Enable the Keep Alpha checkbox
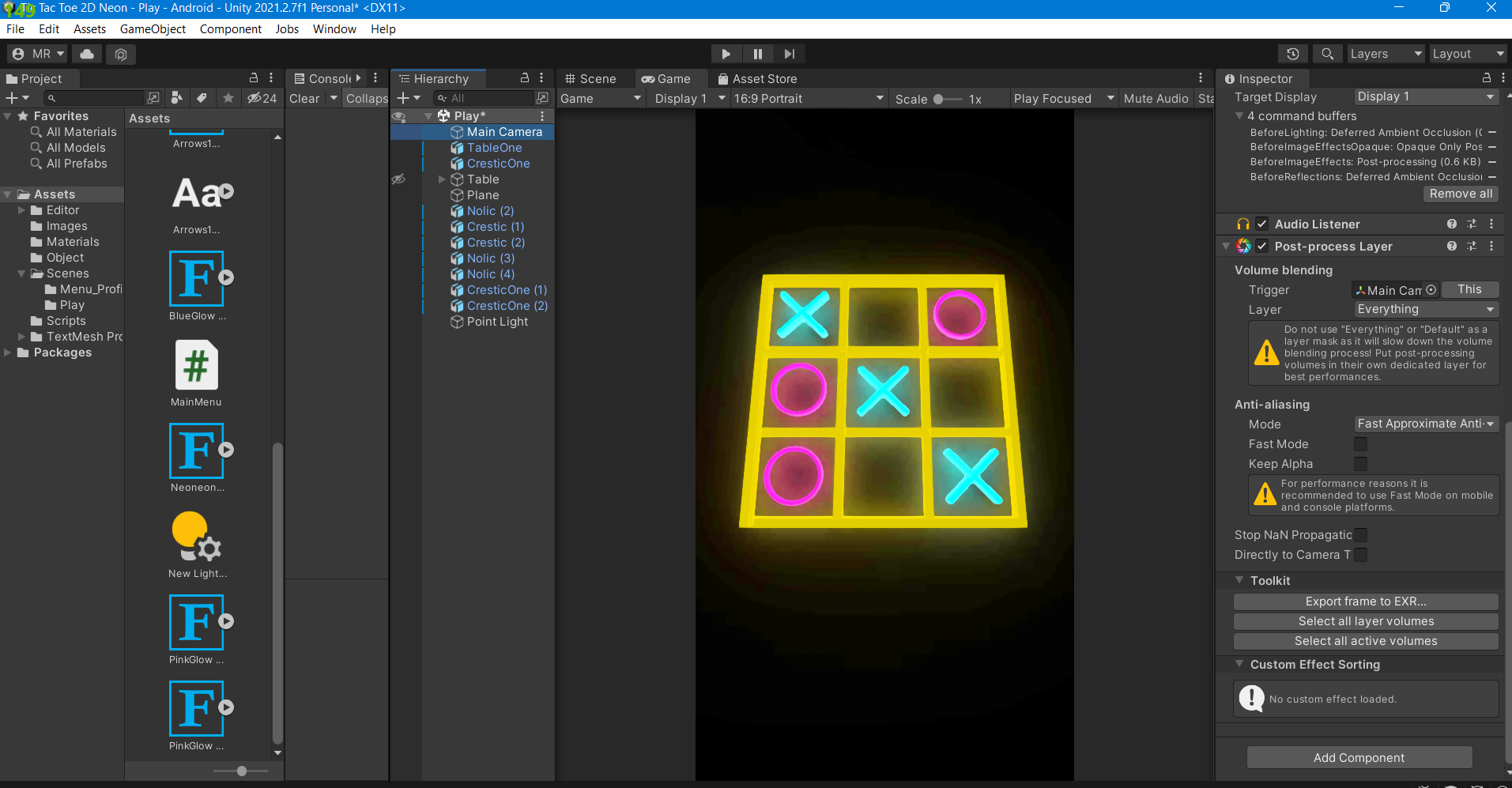Viewport: 1512px width, 788px height. (1360, 464)
